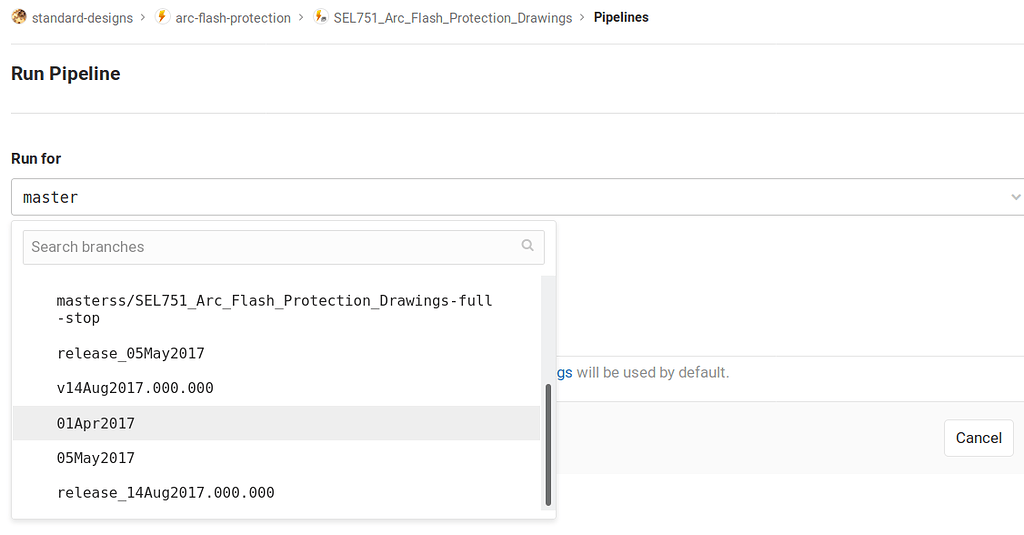1024x535 pixels.
Task: Click the magnifier icon in branch search
Action: point(528,246)
